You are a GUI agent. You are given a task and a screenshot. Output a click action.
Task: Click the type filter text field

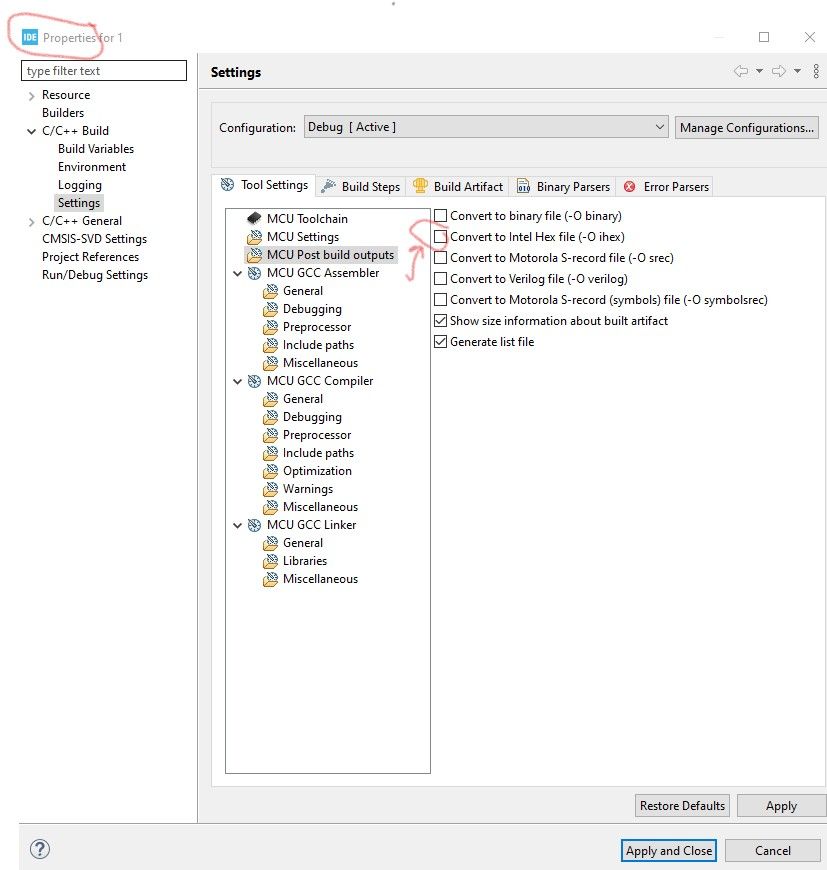pos(104,70)
